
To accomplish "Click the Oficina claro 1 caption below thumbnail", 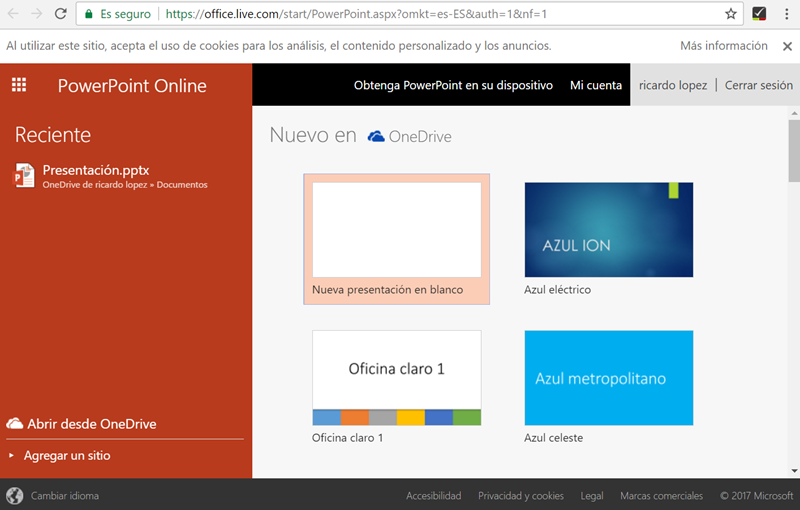I will [x=347, y=438].
